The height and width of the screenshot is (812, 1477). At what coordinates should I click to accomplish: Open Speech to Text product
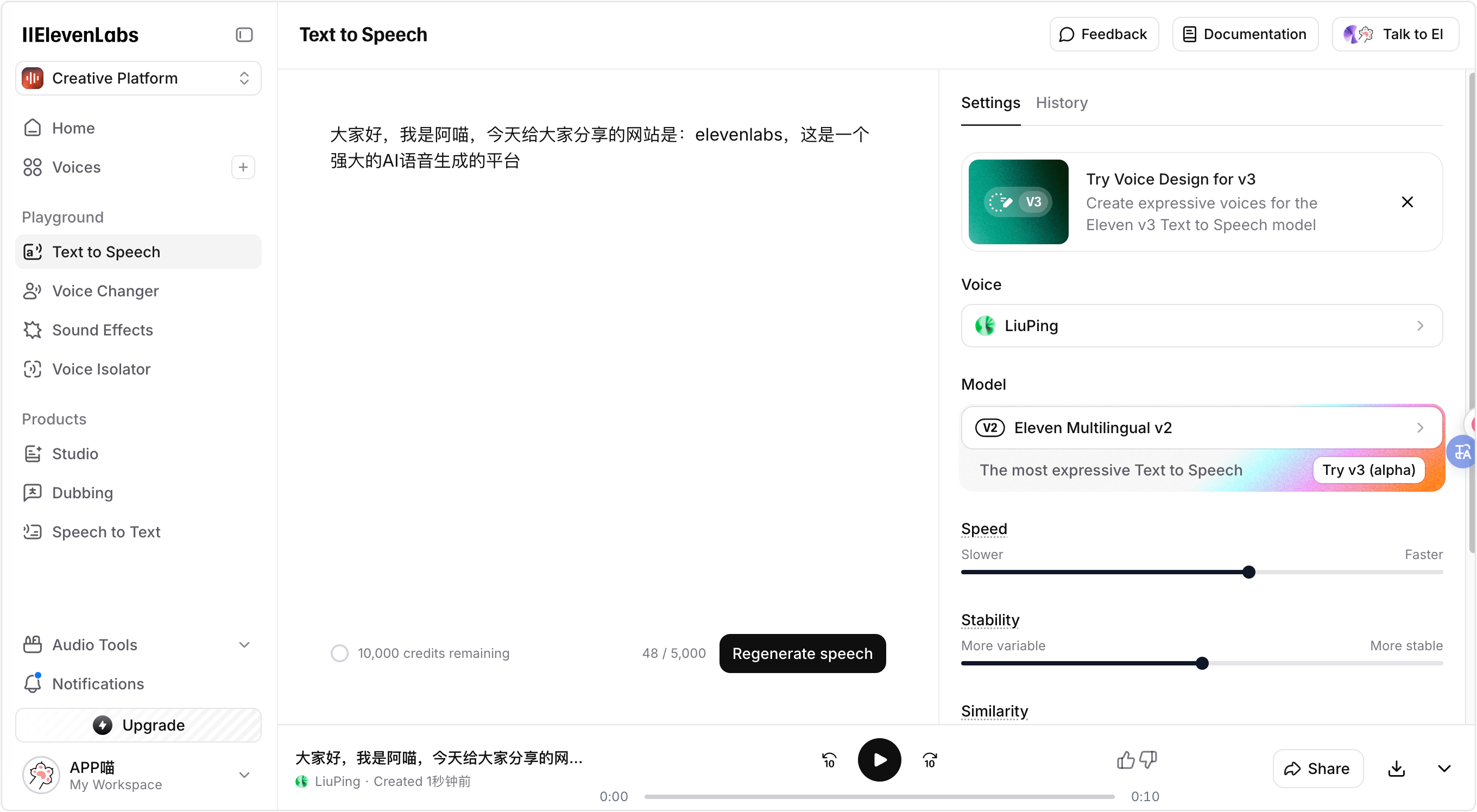pos(138,531)
